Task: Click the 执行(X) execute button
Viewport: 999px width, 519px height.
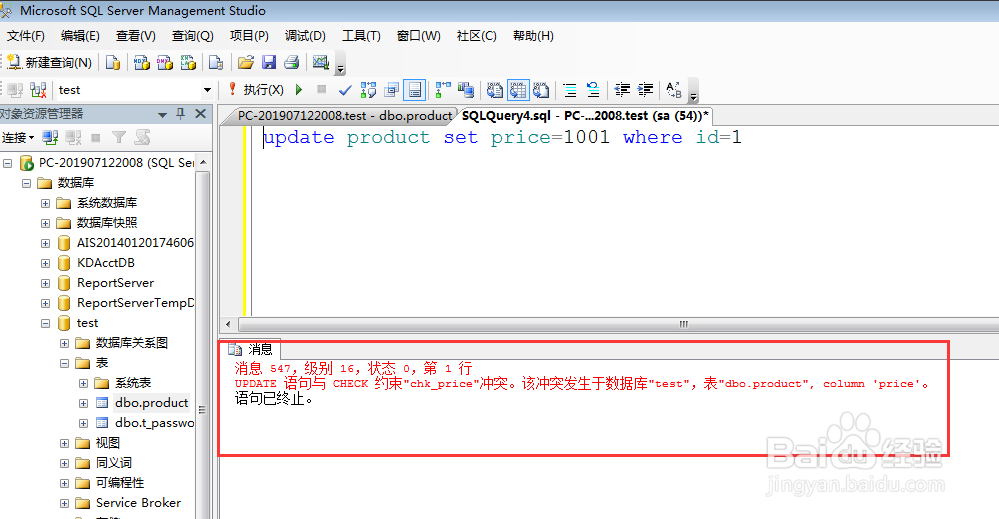Action: 256,90
